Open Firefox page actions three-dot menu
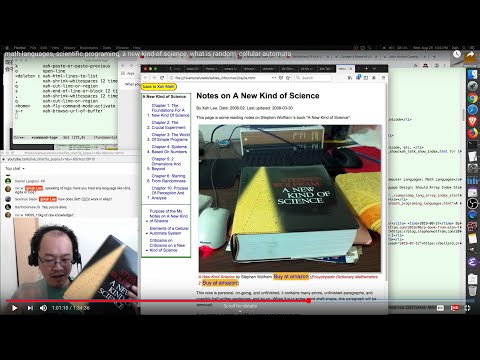The image size is (480, 360). click(274, 78)
